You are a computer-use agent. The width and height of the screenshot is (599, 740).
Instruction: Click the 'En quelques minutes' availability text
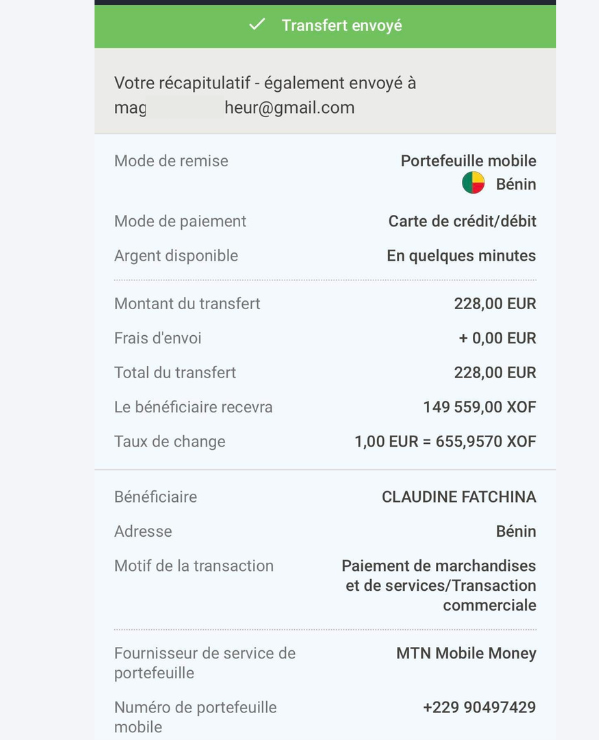pyautogui.click(x=461, y=256)
